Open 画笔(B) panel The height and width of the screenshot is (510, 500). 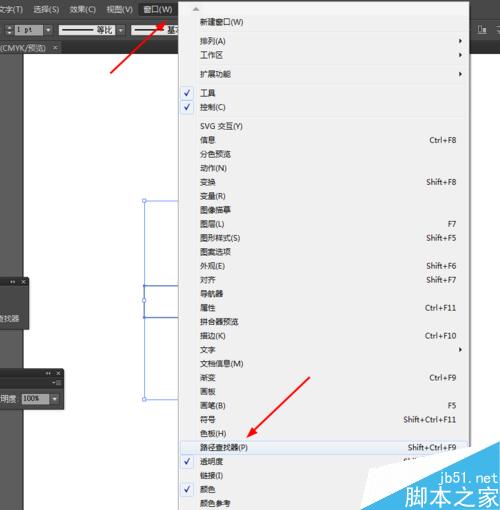[x=324, y=406]
